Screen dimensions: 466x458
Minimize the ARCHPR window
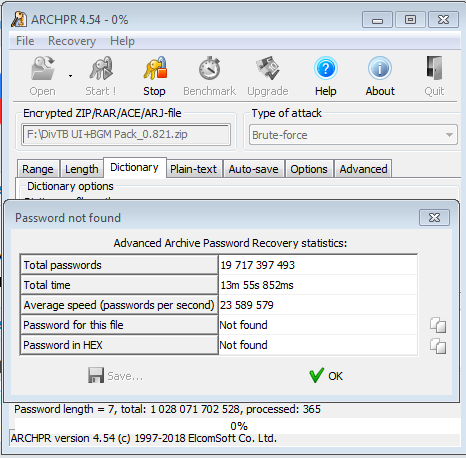tap(377, 20)
